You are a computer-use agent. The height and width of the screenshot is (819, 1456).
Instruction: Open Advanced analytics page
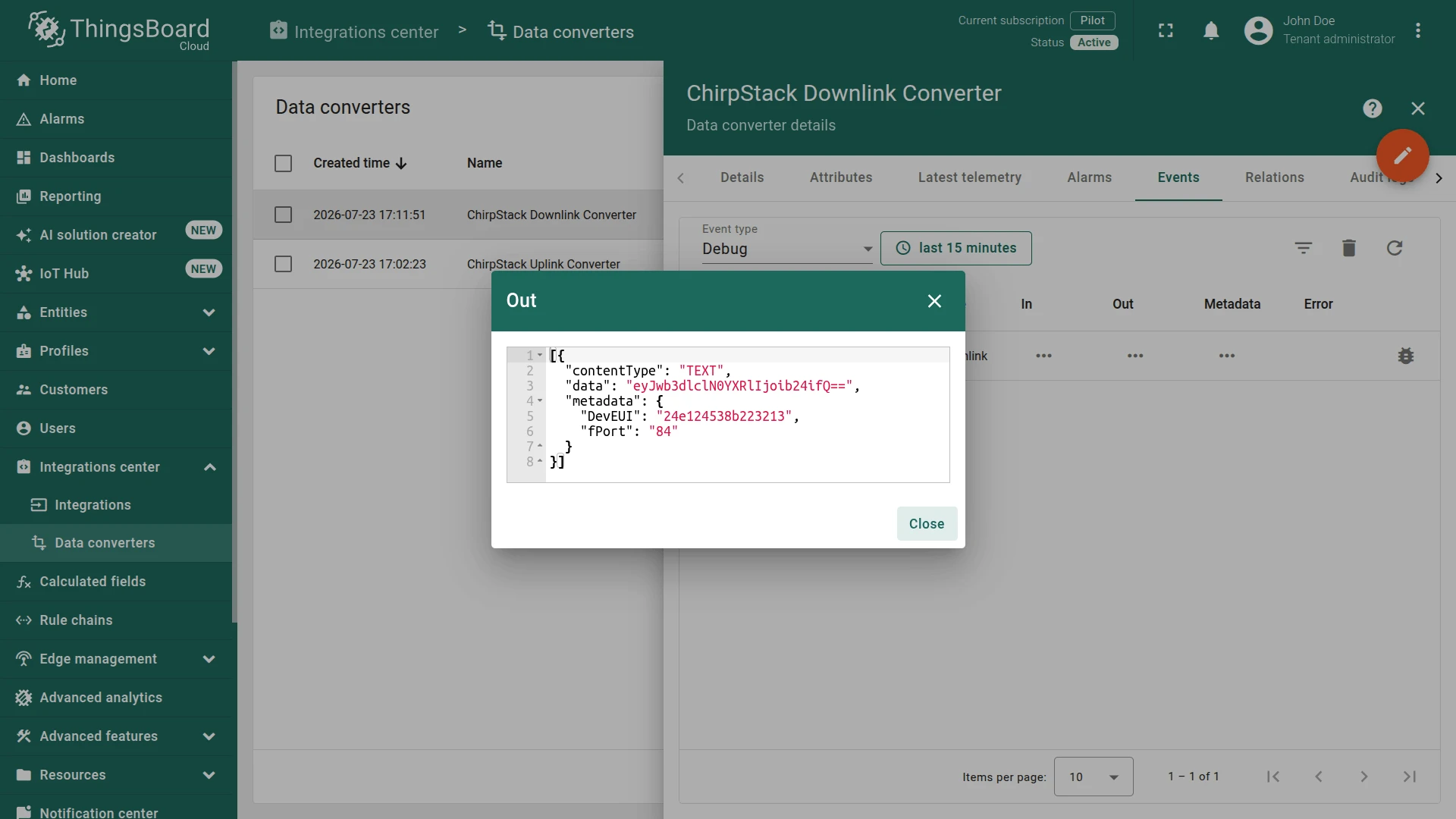click(115, 698)
